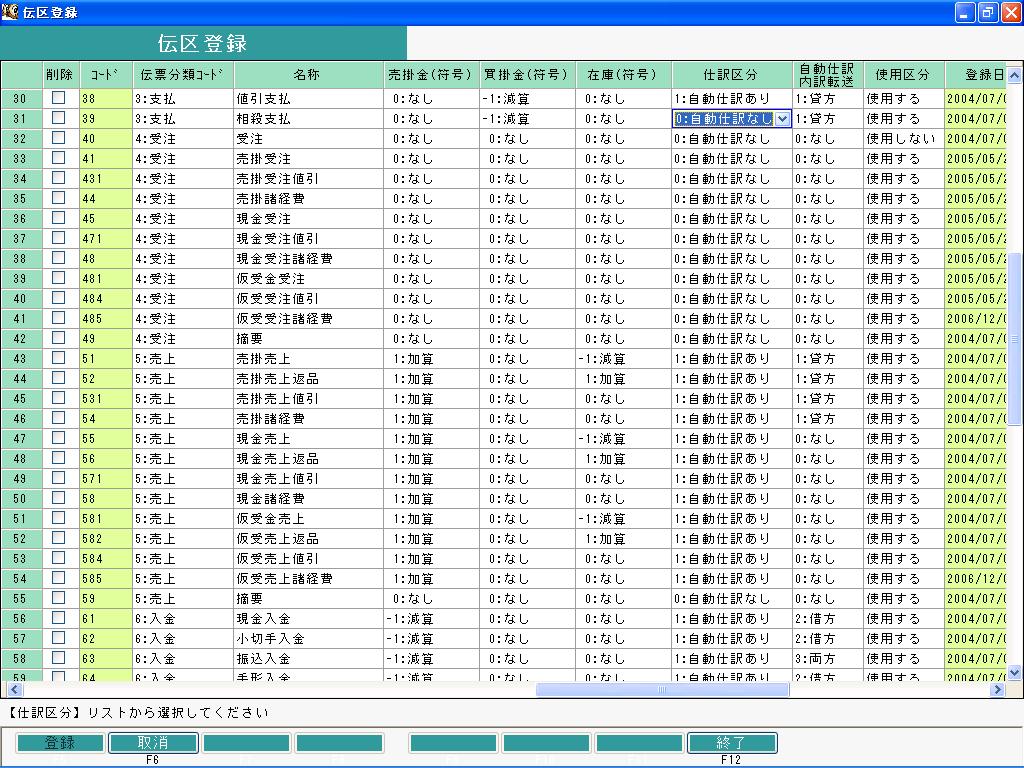
Task: Check the delete box for row 30
Action: coord(59,98)
